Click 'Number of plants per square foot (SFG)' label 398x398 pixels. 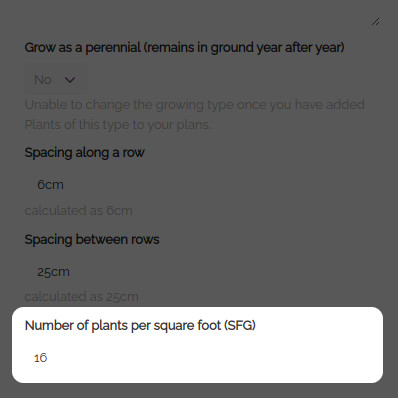click(x=140, y=325)
